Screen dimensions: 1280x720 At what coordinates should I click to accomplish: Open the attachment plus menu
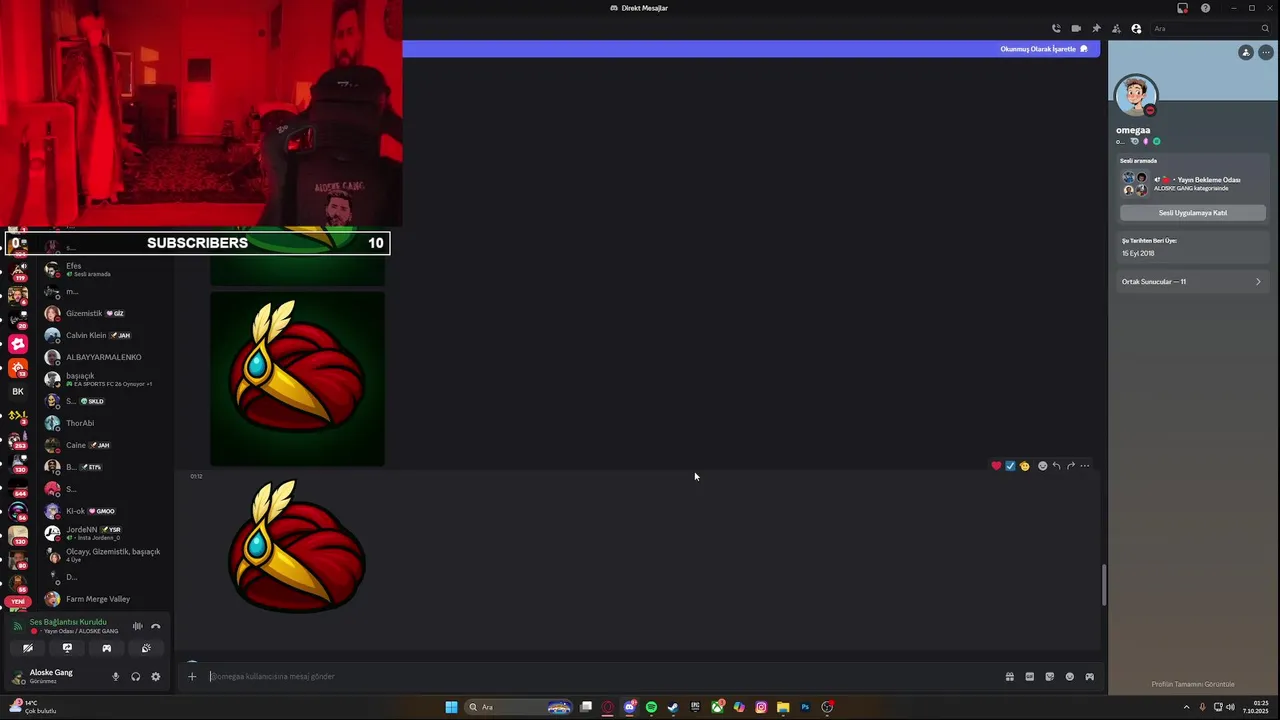(192, 677)
